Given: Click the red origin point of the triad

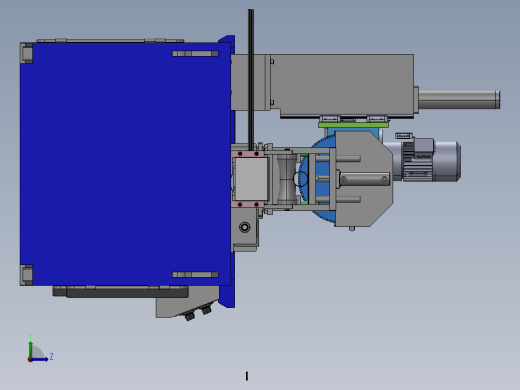Looking at the screenshot, I should (x=30, y=360).
